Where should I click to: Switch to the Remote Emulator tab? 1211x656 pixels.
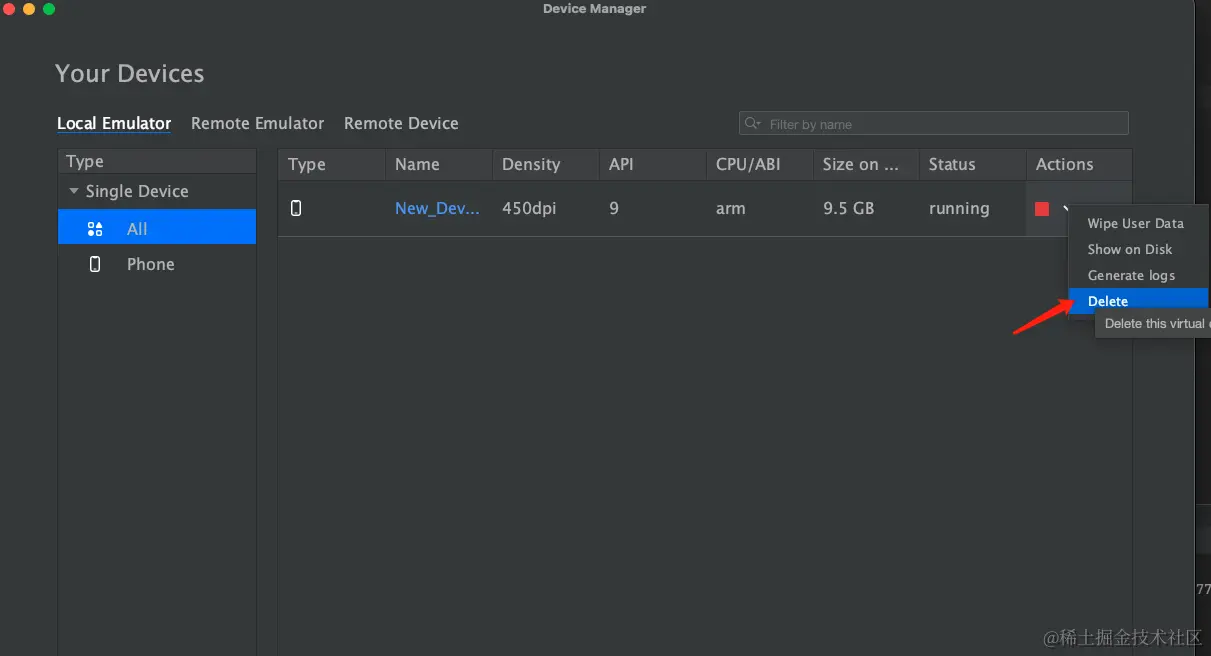point(257,123)
